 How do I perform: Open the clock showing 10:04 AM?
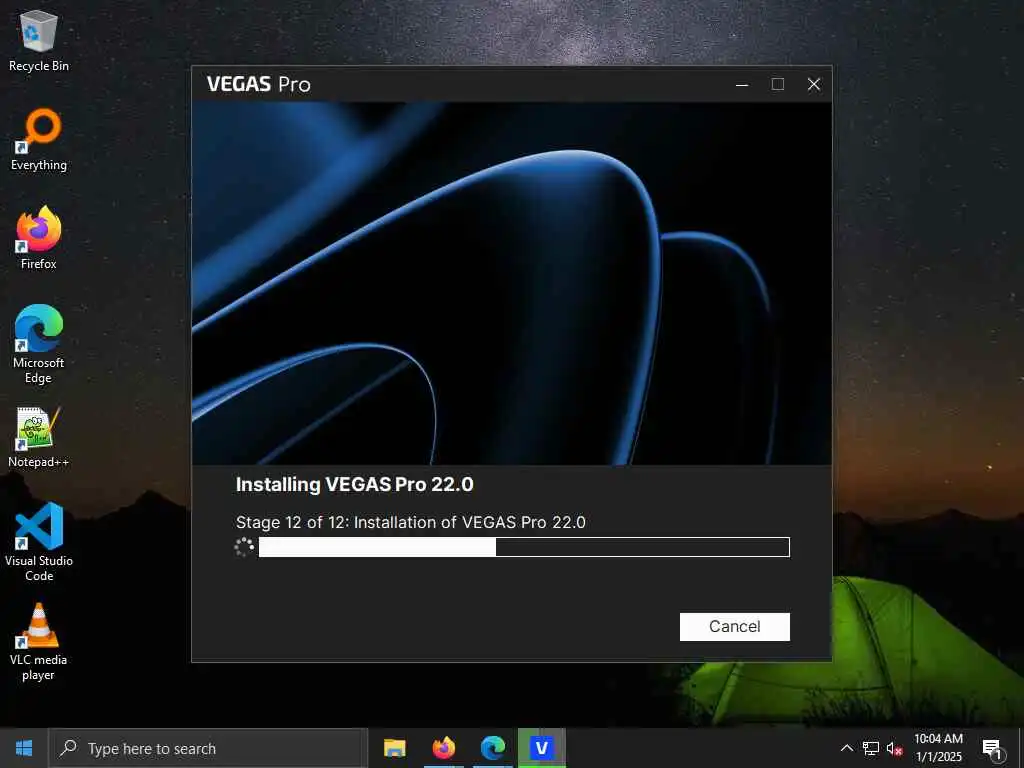pos(938,748)
